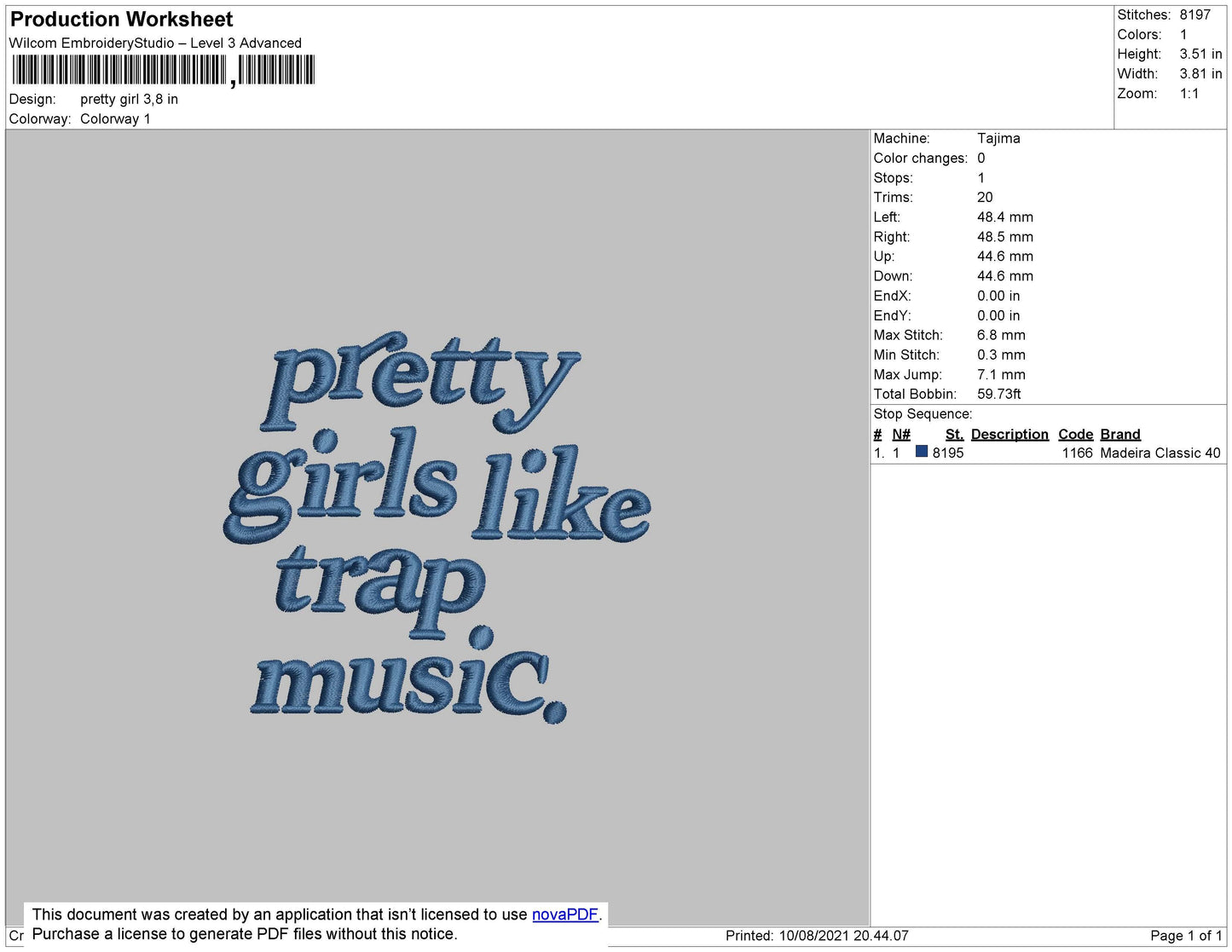1232x952 pixels.
Task: Select the 'Colorway 1' value
Action: 115,118
